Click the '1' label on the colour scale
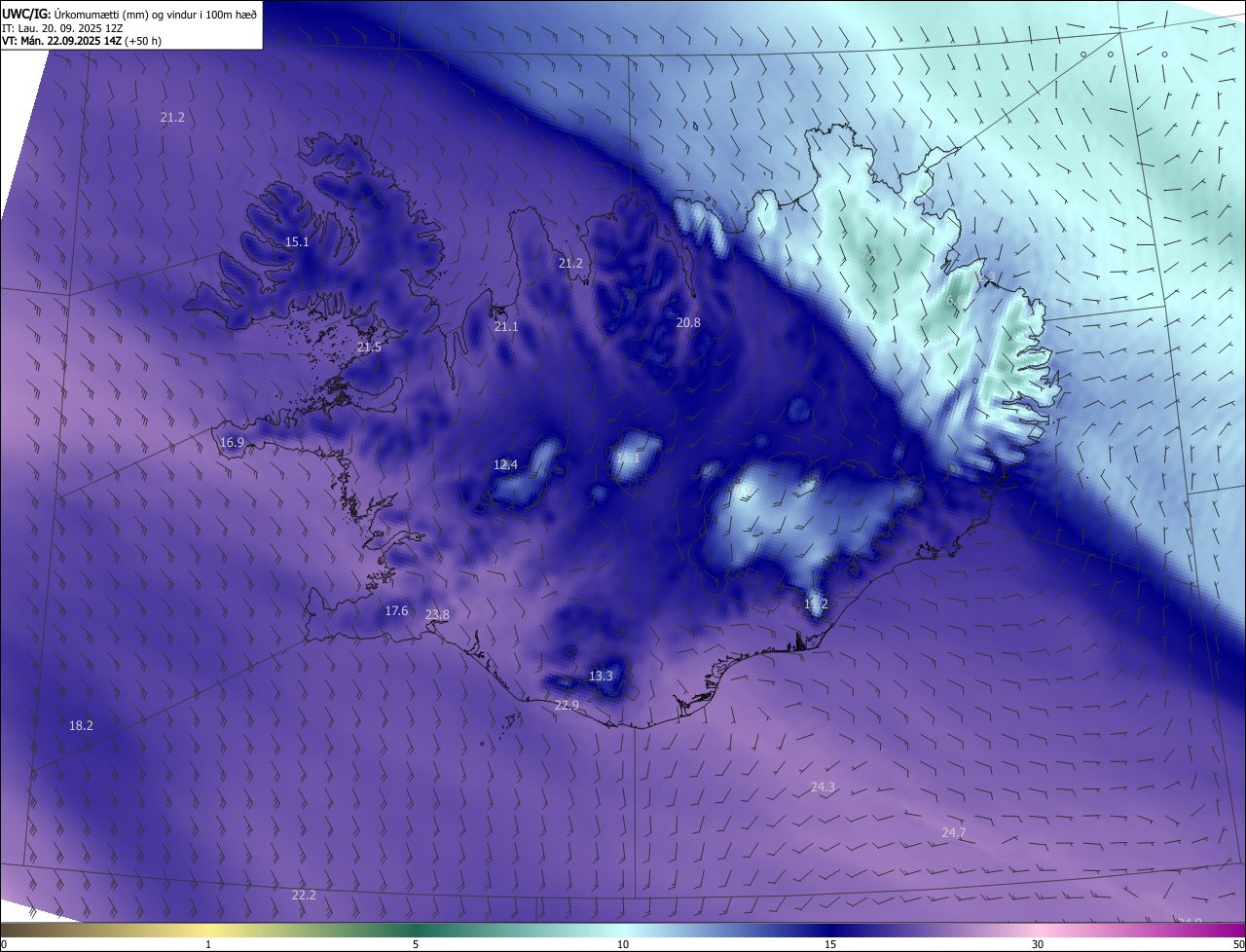This screenshot has height=952, width=1246. (208, 944)
